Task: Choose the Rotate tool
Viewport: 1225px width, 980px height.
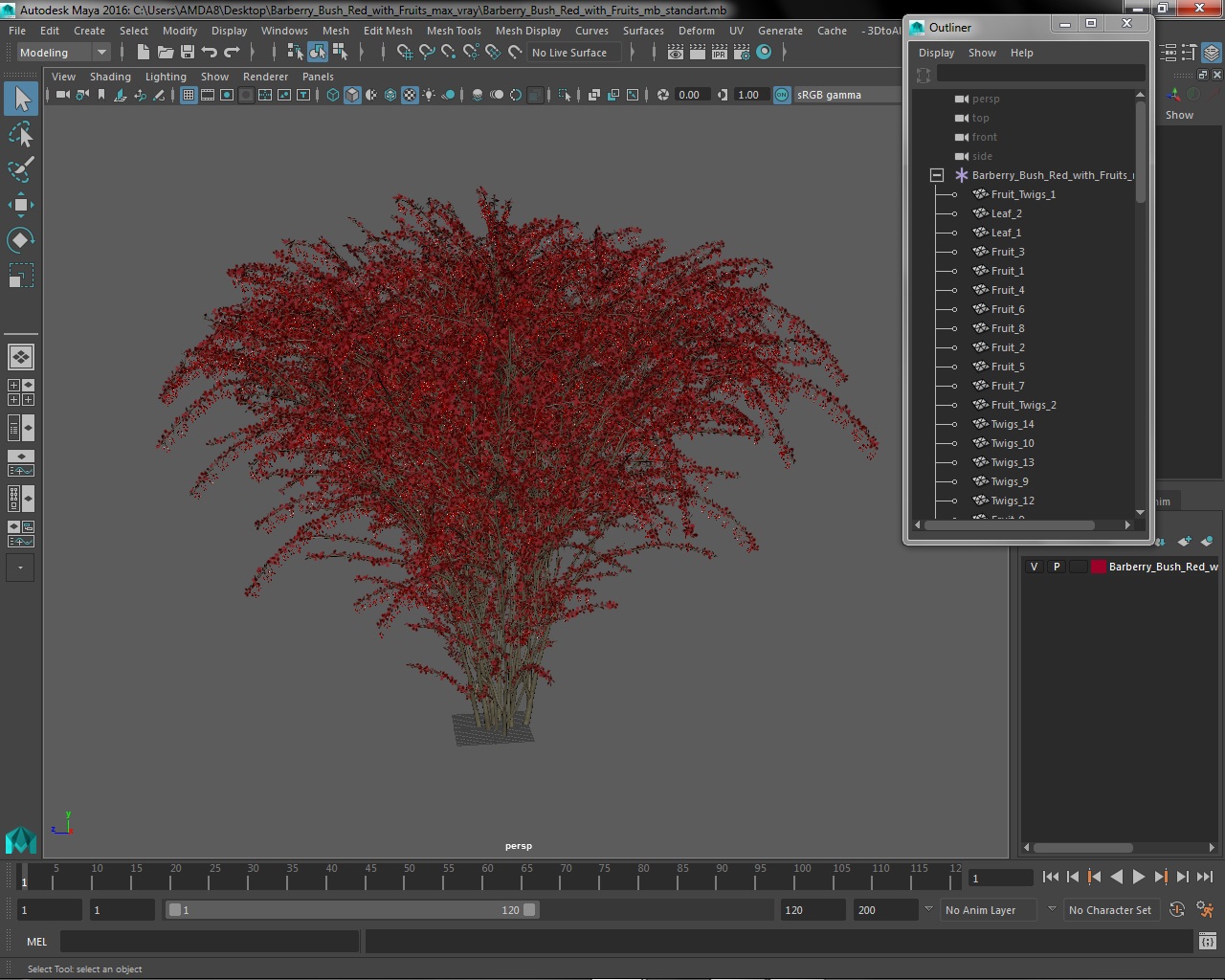Action: (21, 240)
